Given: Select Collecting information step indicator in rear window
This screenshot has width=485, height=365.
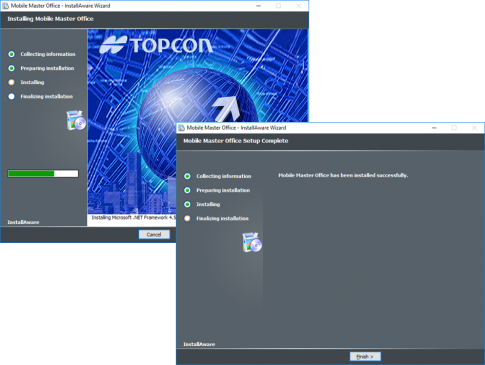Looking at the screenshot, I should coord(12,54).
